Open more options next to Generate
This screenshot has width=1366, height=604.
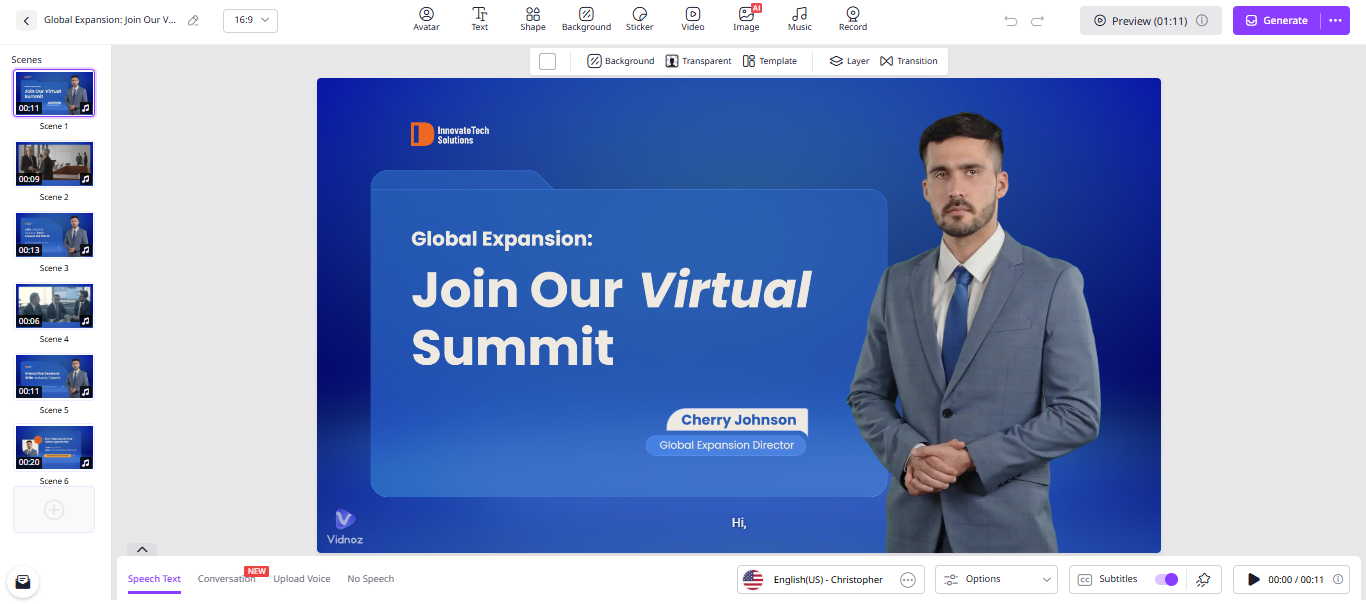(x=1335, y=20)
